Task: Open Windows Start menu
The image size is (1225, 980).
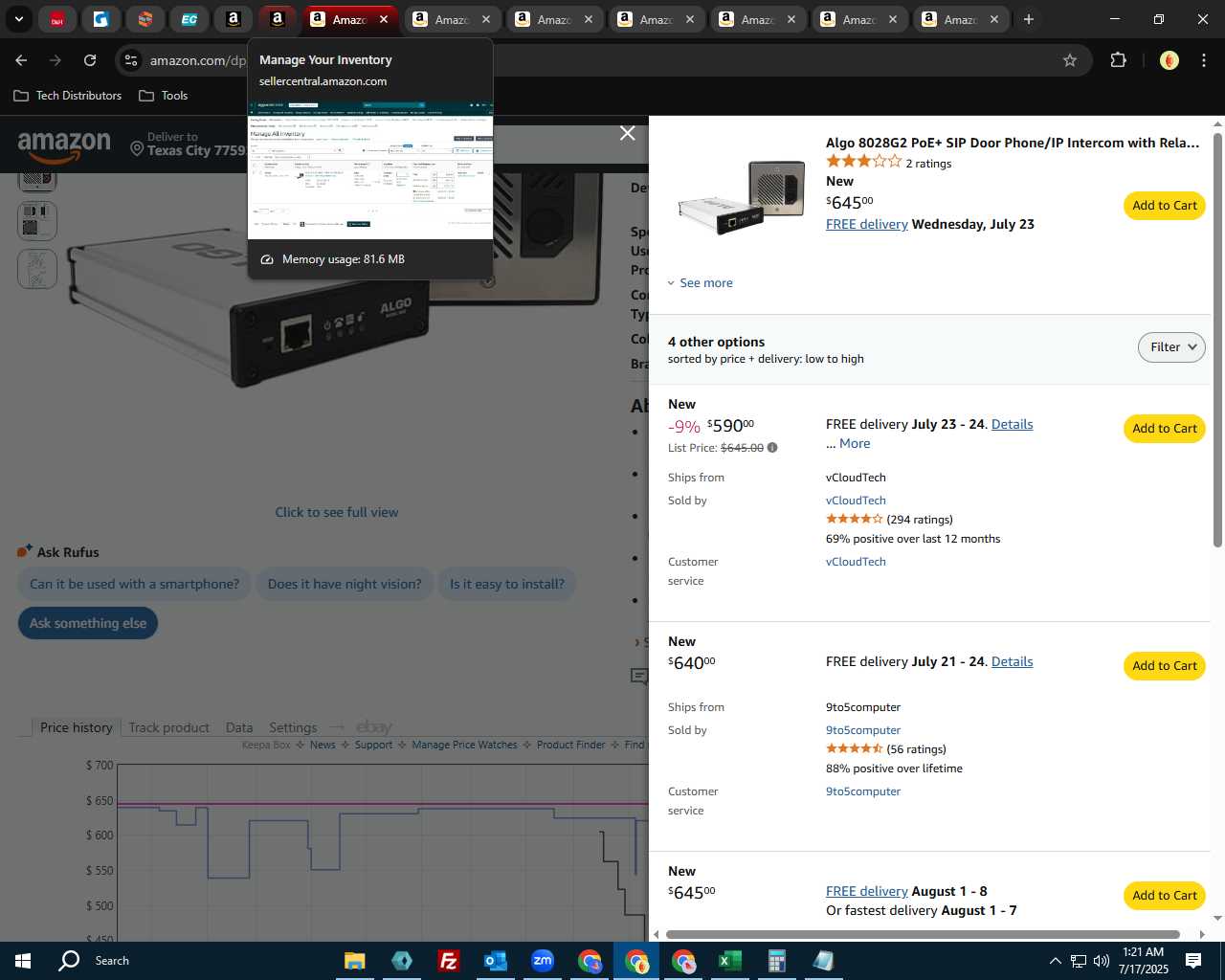Action: click(23, 961)
